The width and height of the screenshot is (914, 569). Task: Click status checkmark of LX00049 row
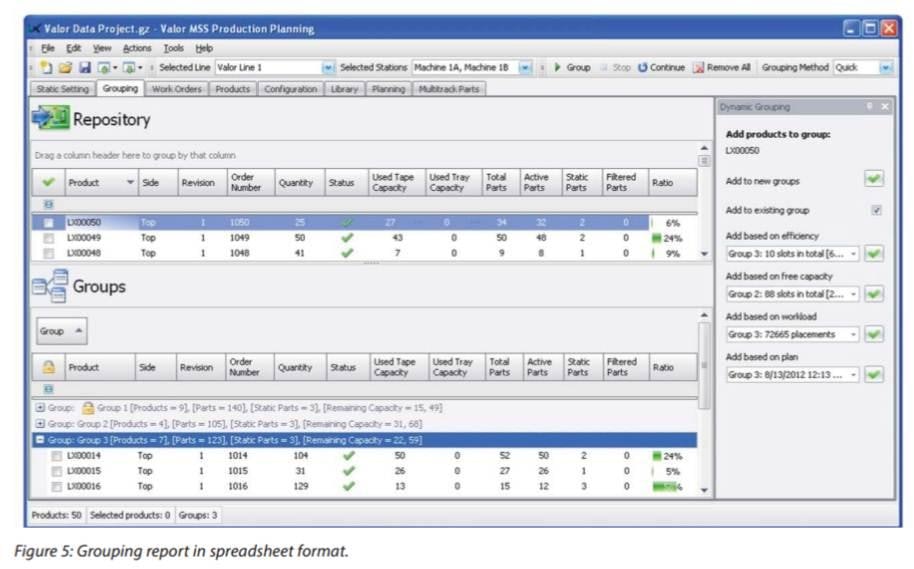point(347,238)
